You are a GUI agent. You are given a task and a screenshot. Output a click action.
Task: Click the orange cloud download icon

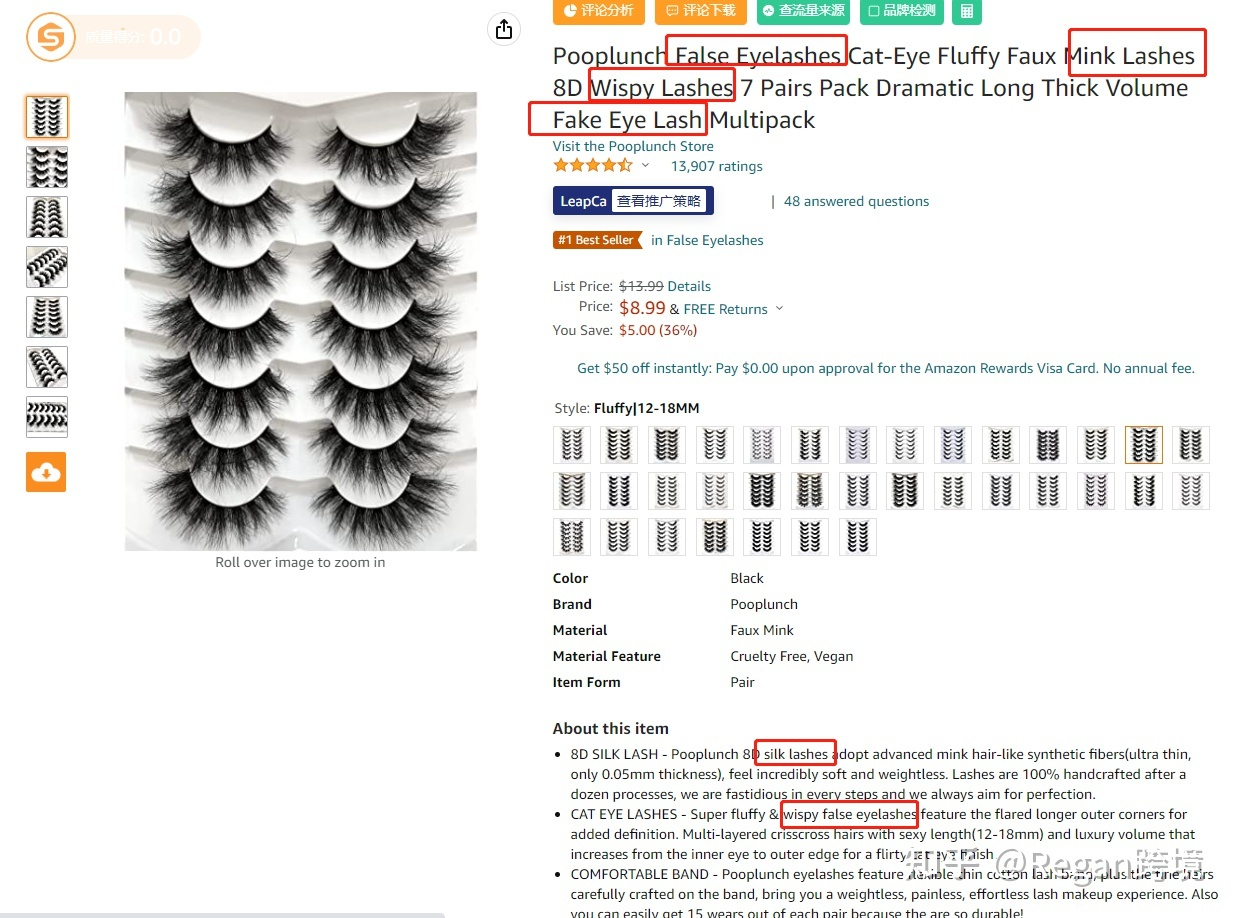46,472
